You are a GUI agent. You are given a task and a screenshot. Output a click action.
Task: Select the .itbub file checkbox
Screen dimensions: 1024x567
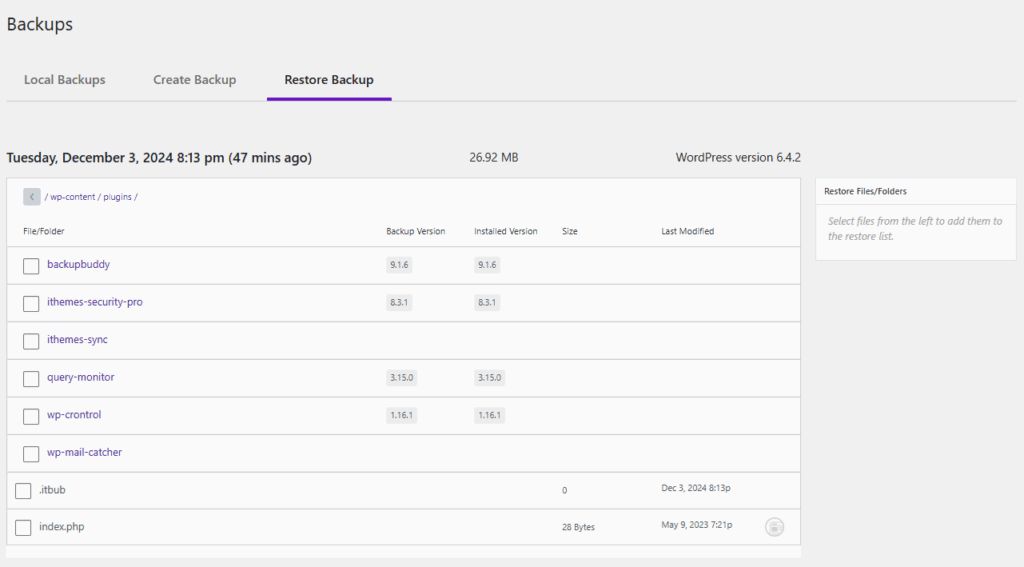coord(23,491)
